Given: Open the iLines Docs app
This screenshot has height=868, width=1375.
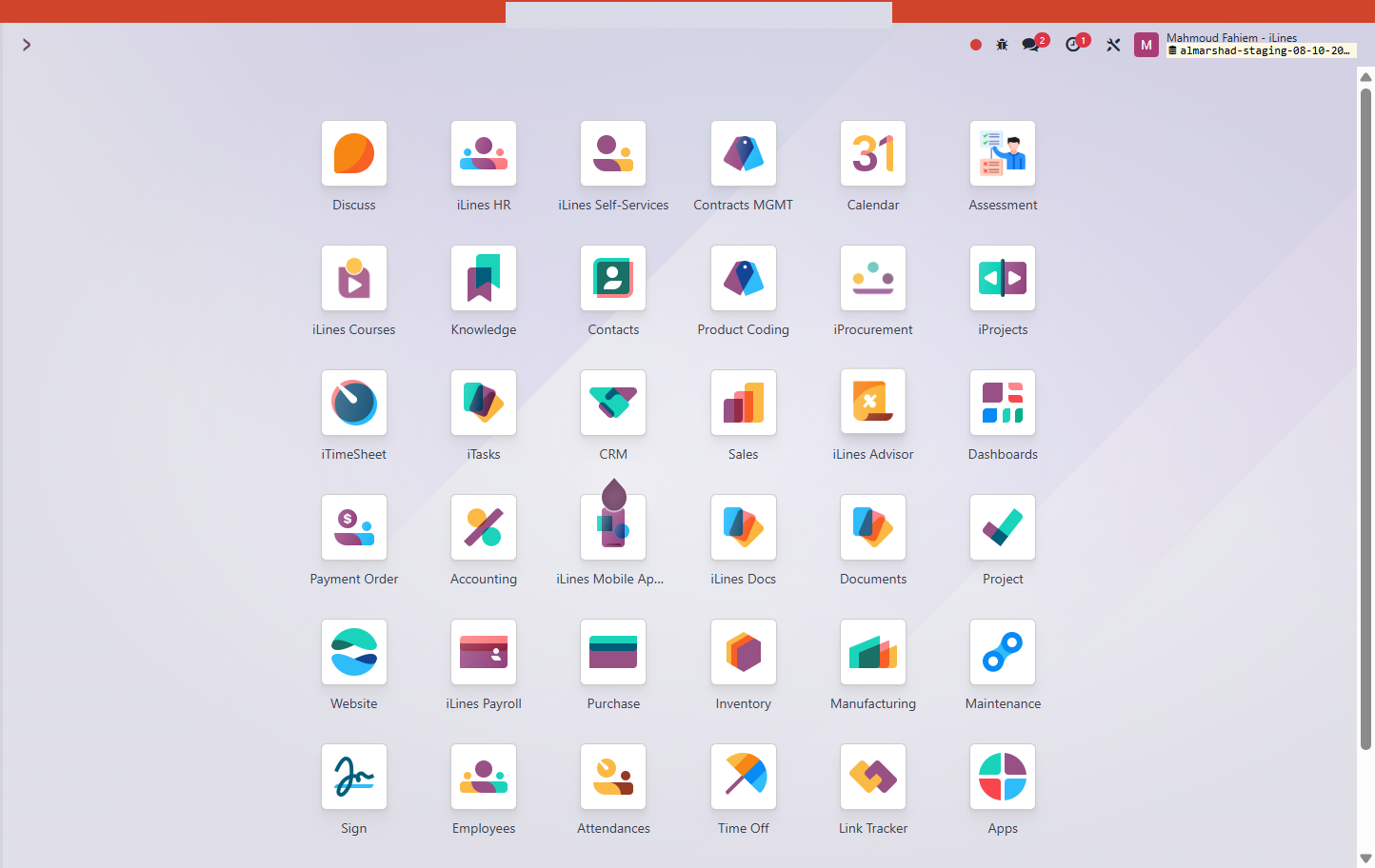Looking at the screenshot, I should click(744, 527).
